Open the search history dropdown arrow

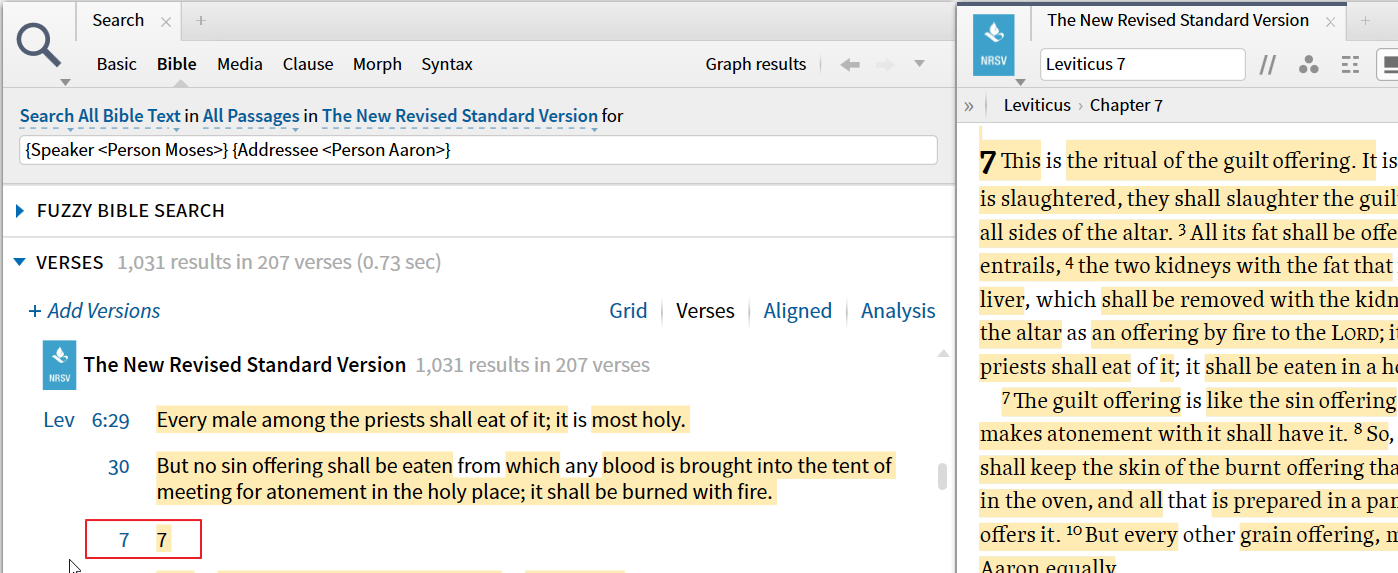click(x=919, y=64)
